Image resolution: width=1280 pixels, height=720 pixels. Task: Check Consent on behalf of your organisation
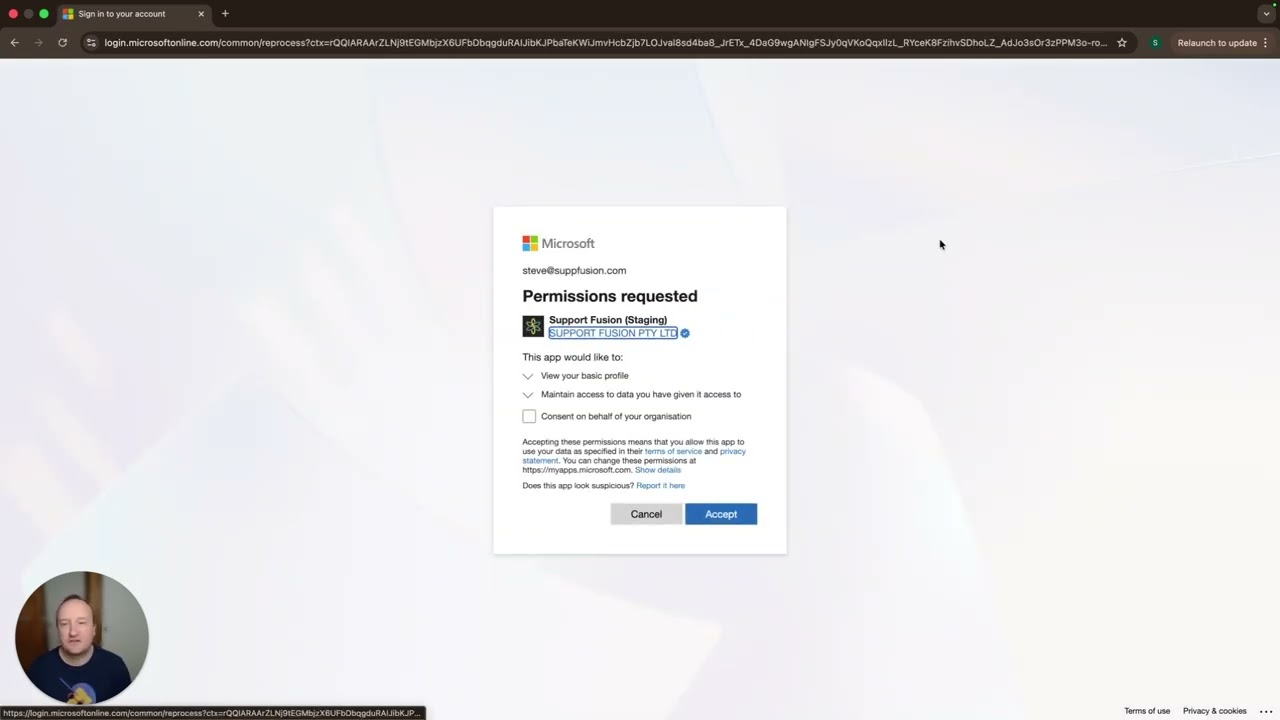click(529, 416)
